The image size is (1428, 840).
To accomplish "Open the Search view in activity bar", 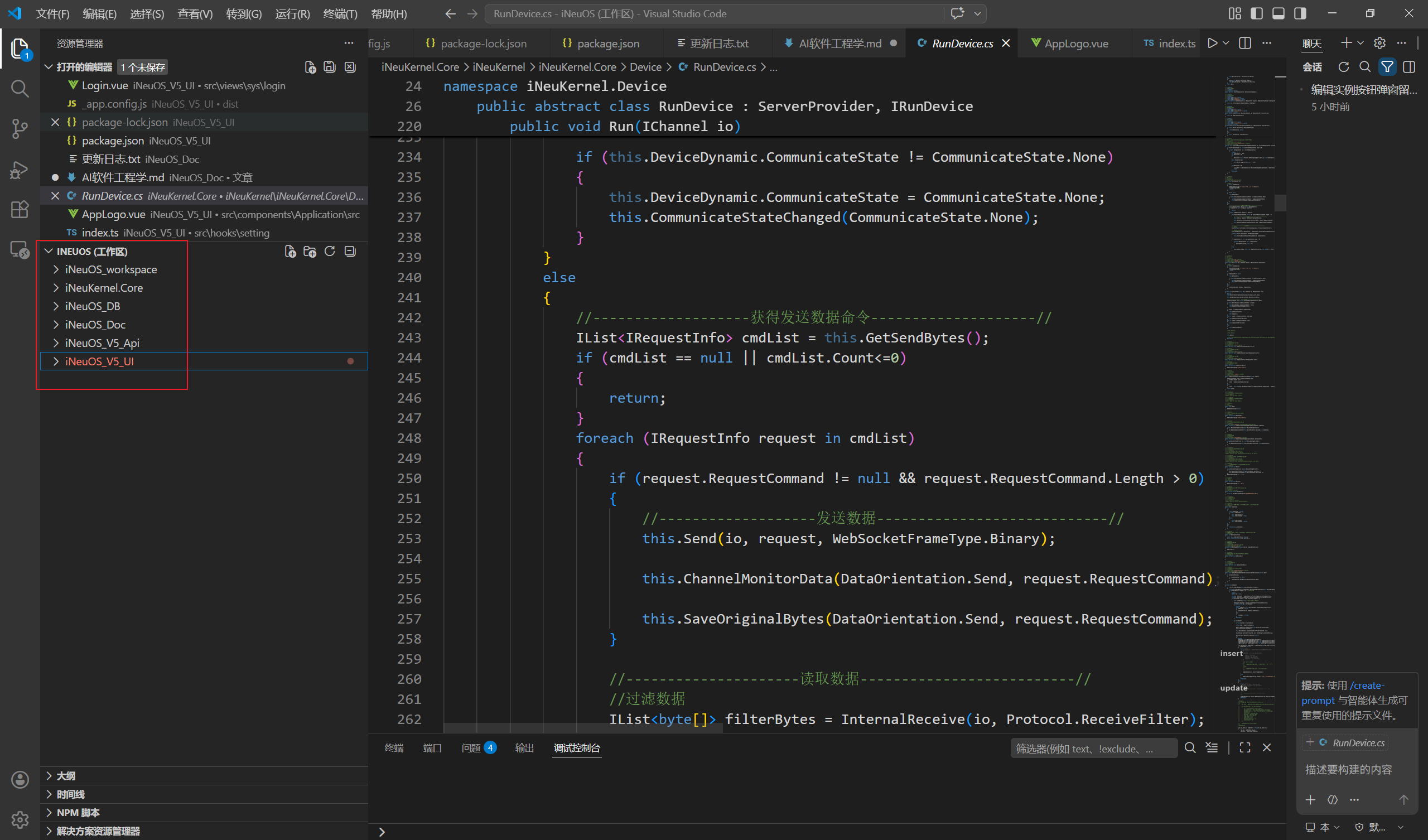I will [x=20, y=89].
